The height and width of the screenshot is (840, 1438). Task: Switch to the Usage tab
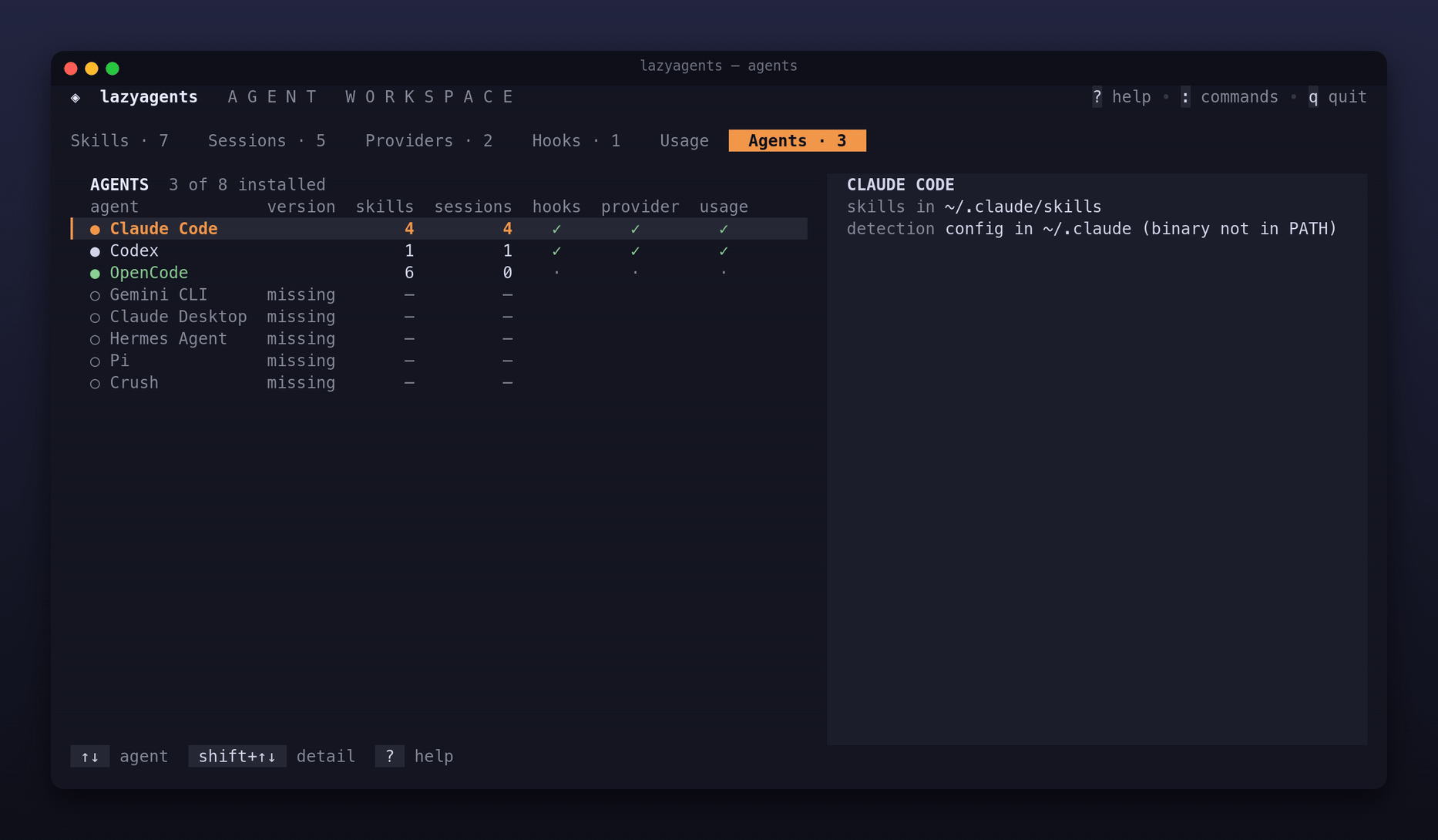point(684,141)
